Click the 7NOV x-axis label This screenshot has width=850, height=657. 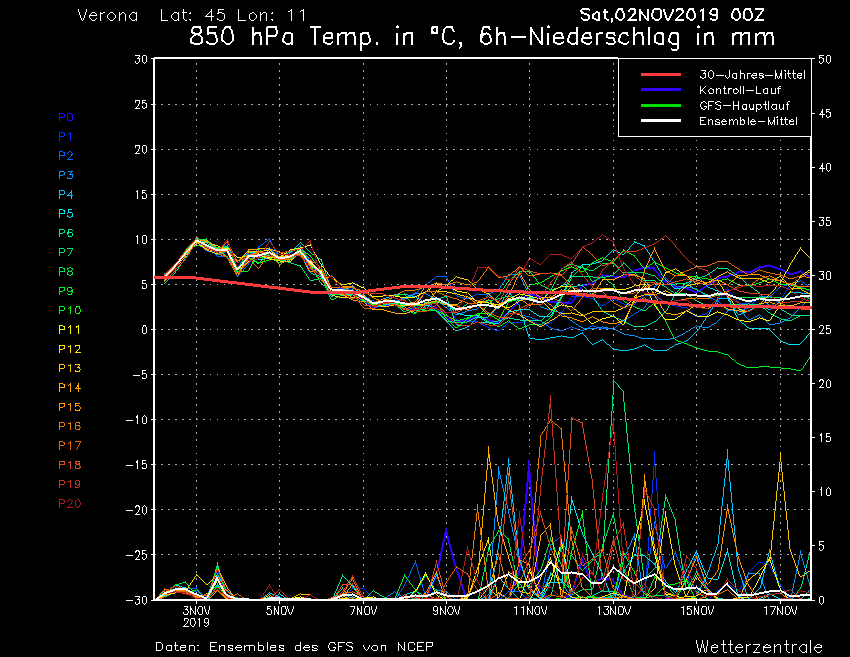coord(363,611)
